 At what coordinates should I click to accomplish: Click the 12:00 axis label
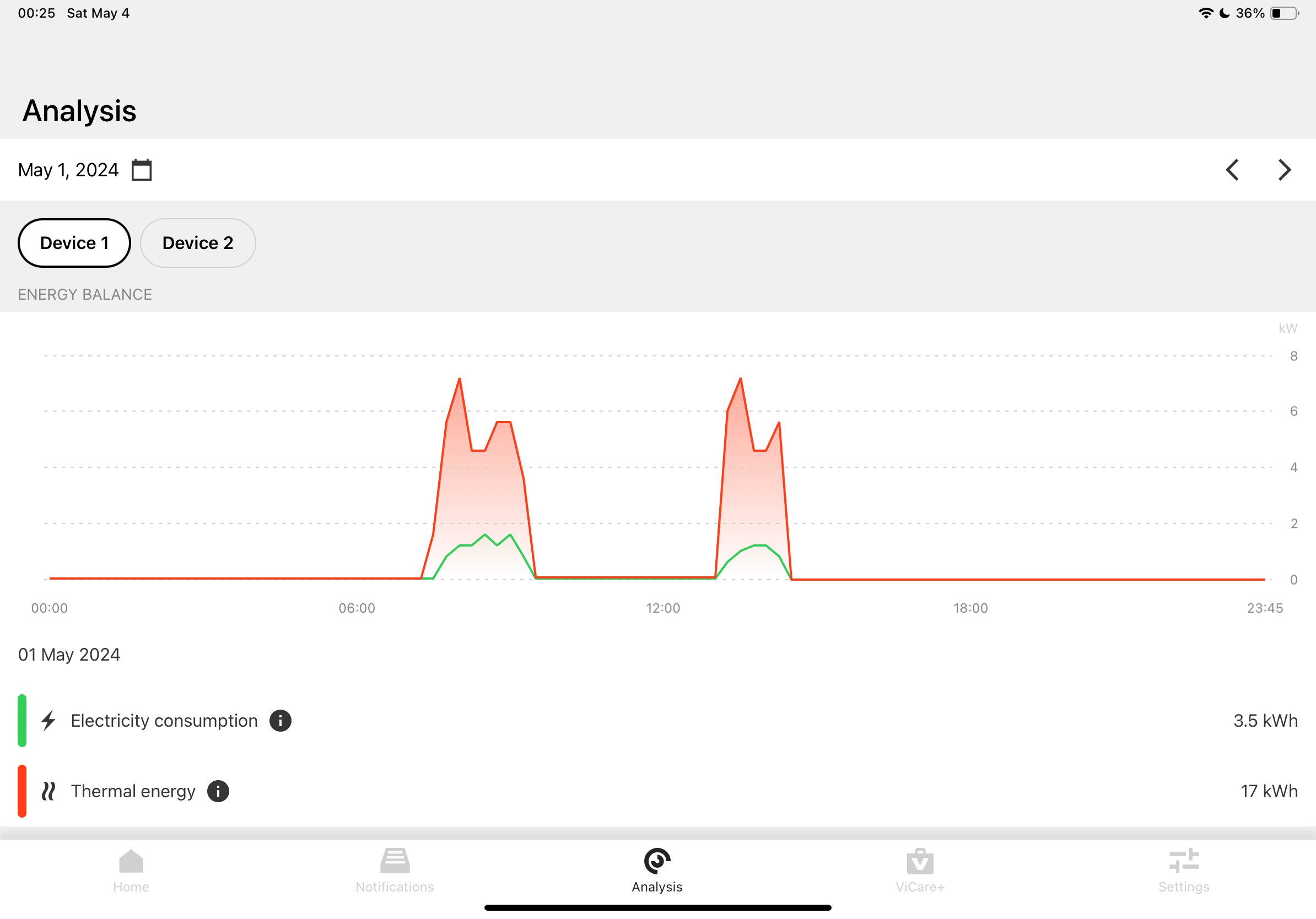click(663, 608)
